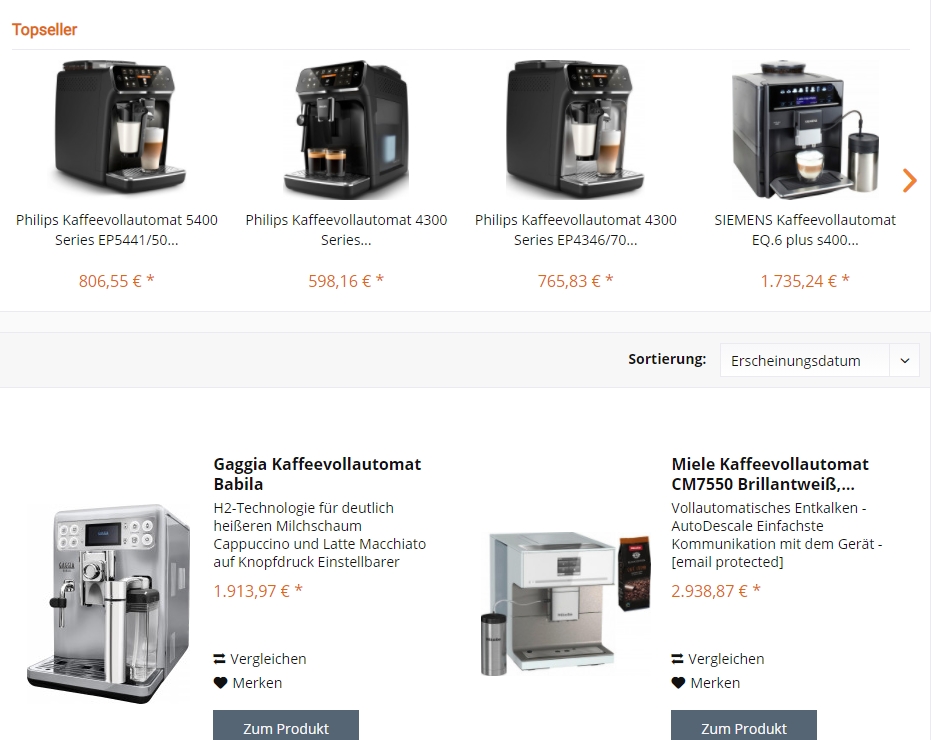
Task: Click the Gaggia Babila machine image
Action: pos(109,603)
